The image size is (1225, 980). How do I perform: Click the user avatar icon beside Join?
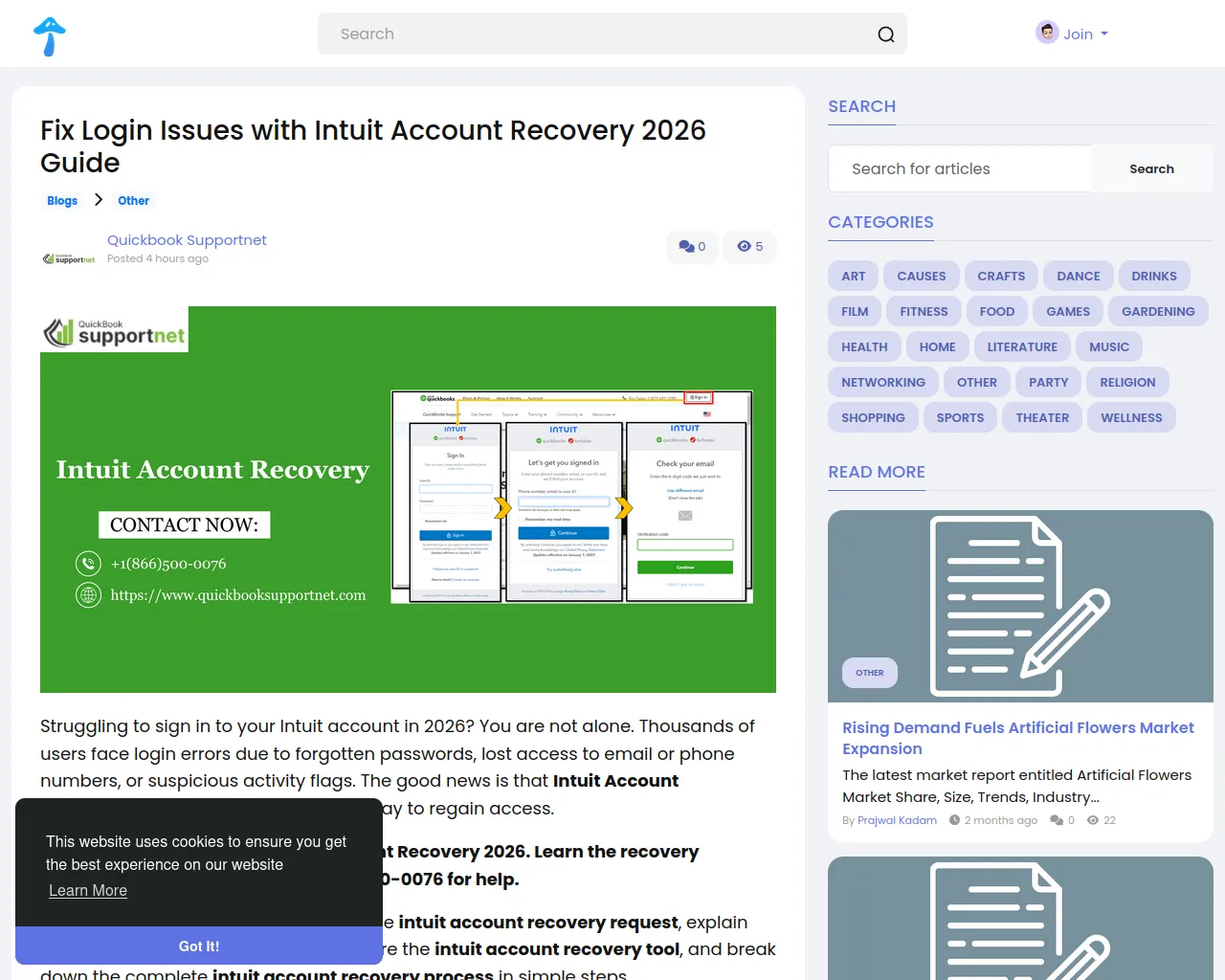[1047, 33]
